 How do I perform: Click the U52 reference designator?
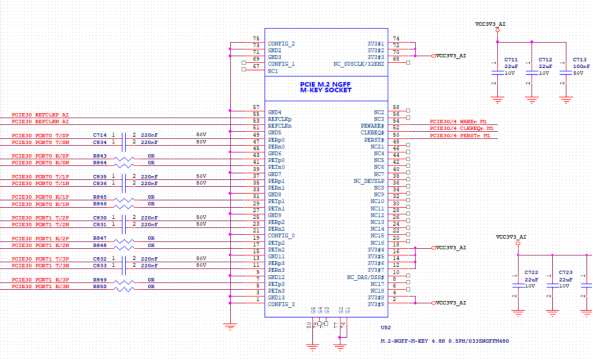pos(385,328)
